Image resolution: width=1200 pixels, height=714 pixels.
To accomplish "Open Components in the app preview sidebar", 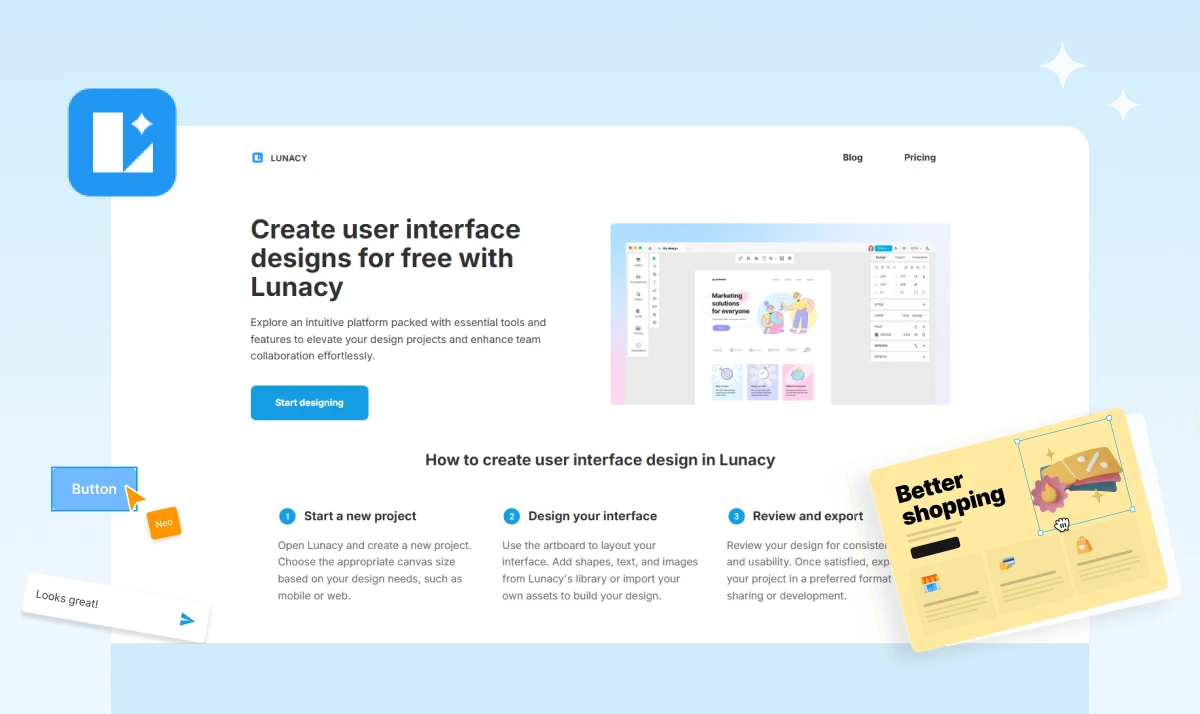I will click(x=638, y=279).
